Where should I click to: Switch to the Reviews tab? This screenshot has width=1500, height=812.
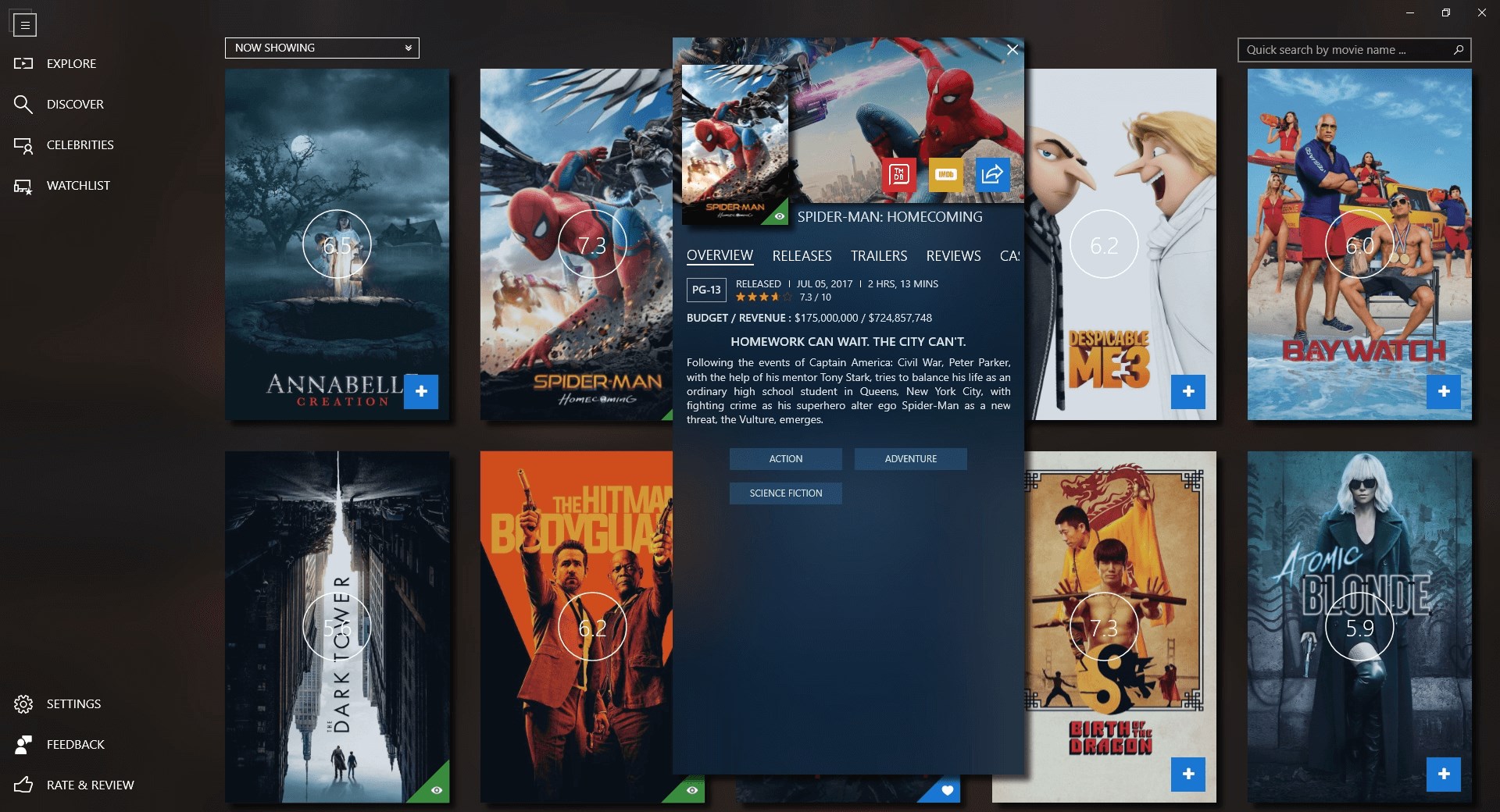point(952,255)
